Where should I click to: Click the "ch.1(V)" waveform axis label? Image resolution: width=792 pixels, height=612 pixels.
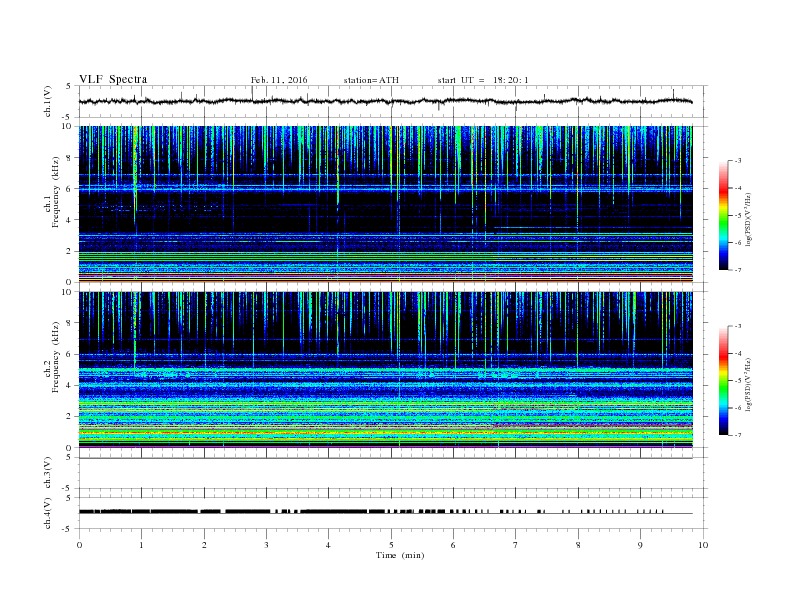(x=48, y=101)
